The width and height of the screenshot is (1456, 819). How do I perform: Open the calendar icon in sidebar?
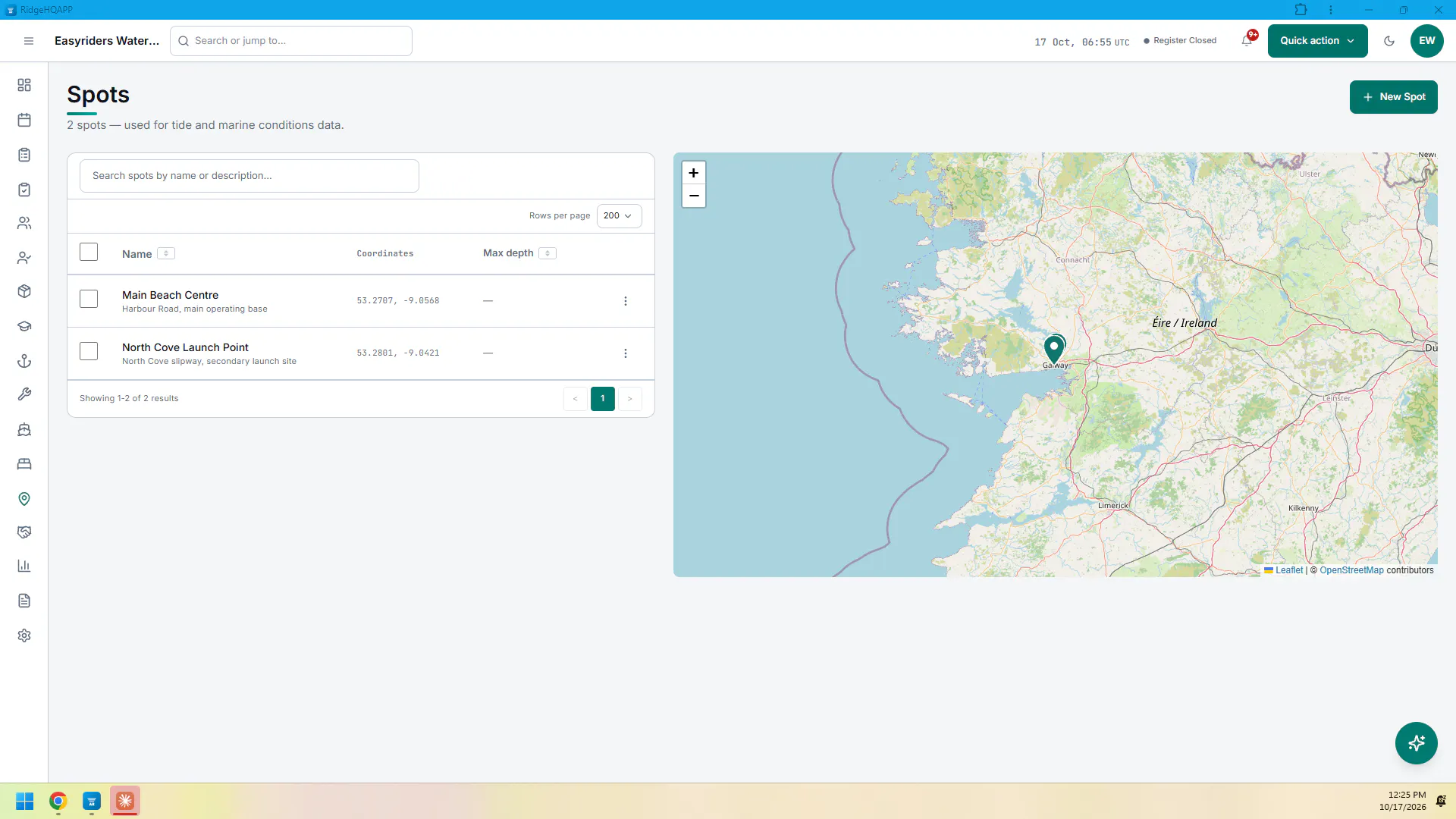click(x=24, y=120)
